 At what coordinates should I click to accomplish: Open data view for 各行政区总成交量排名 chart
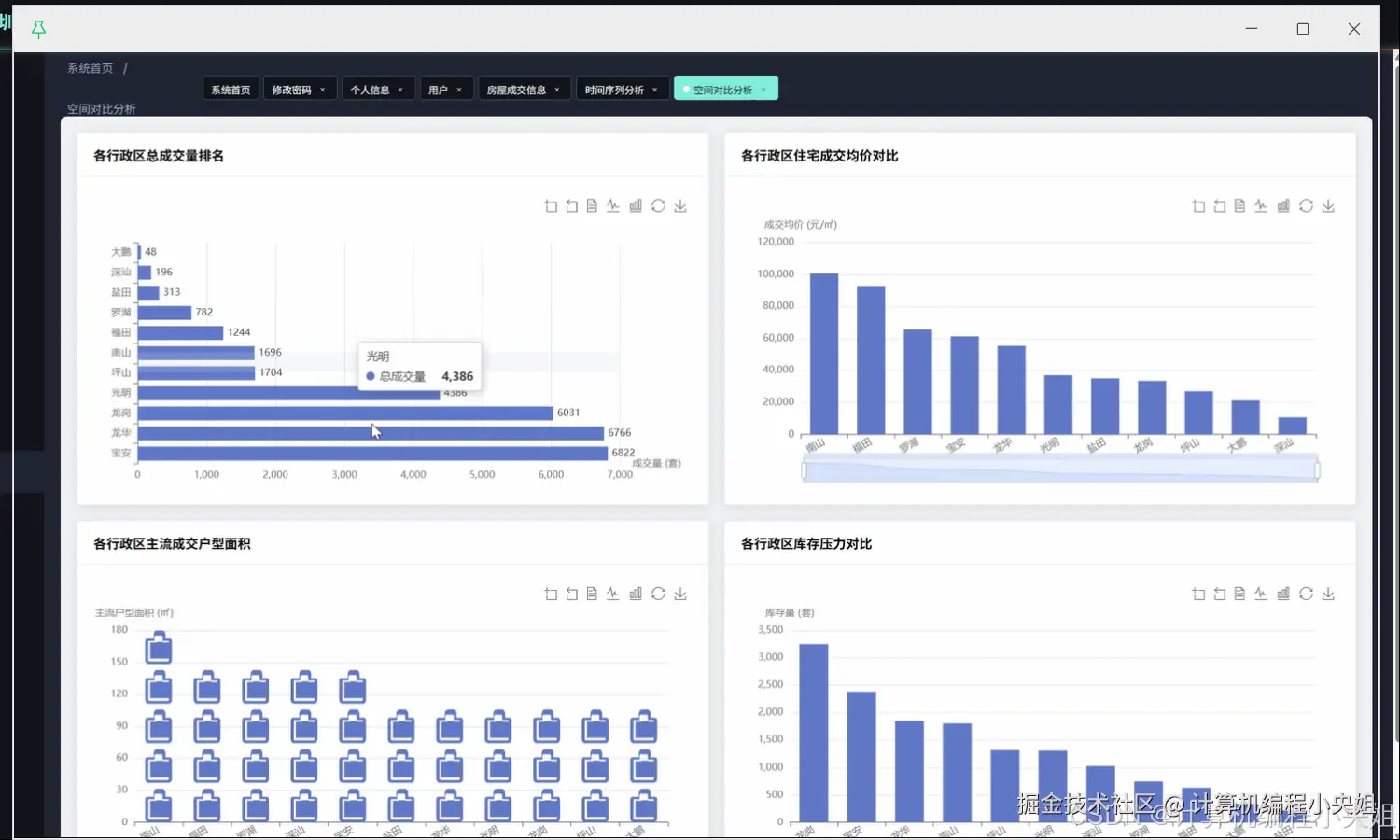pyautogui.click(x=592, y=206)
